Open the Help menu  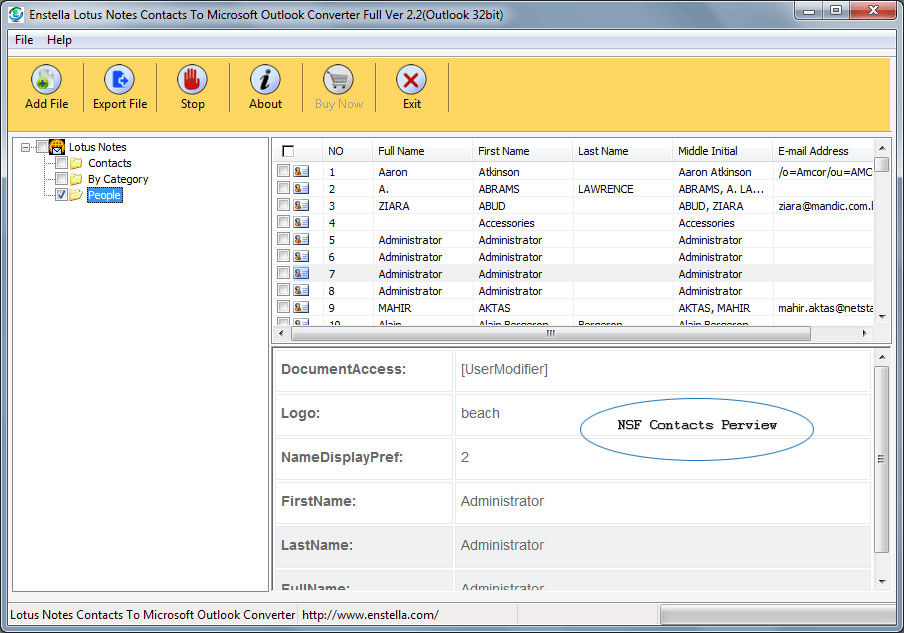(x=59, y=40)
